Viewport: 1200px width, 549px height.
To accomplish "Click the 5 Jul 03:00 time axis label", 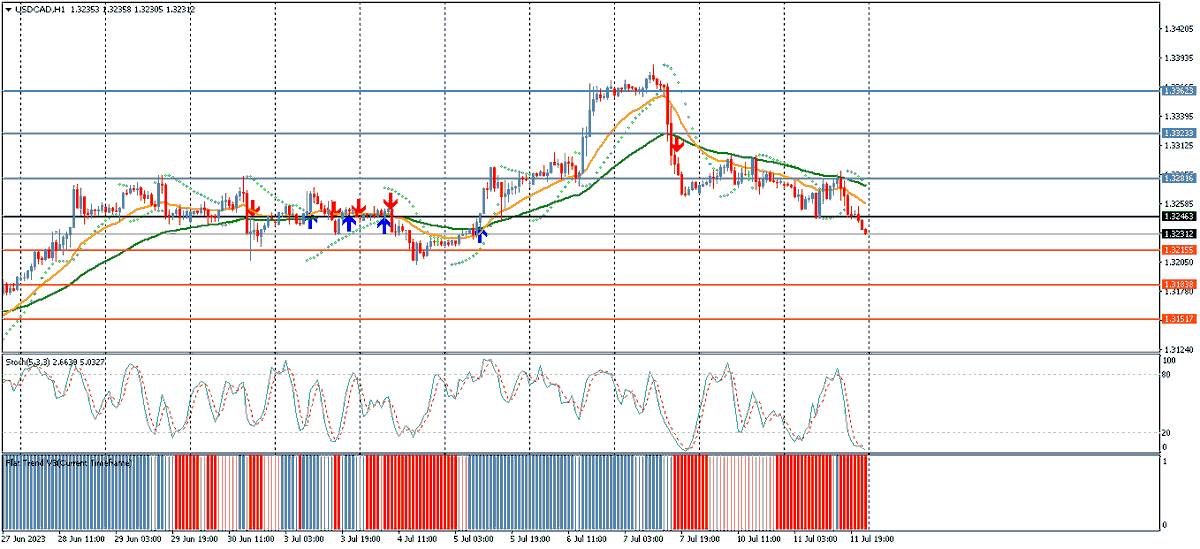I will pyautogui.click(x=474, y=537).
